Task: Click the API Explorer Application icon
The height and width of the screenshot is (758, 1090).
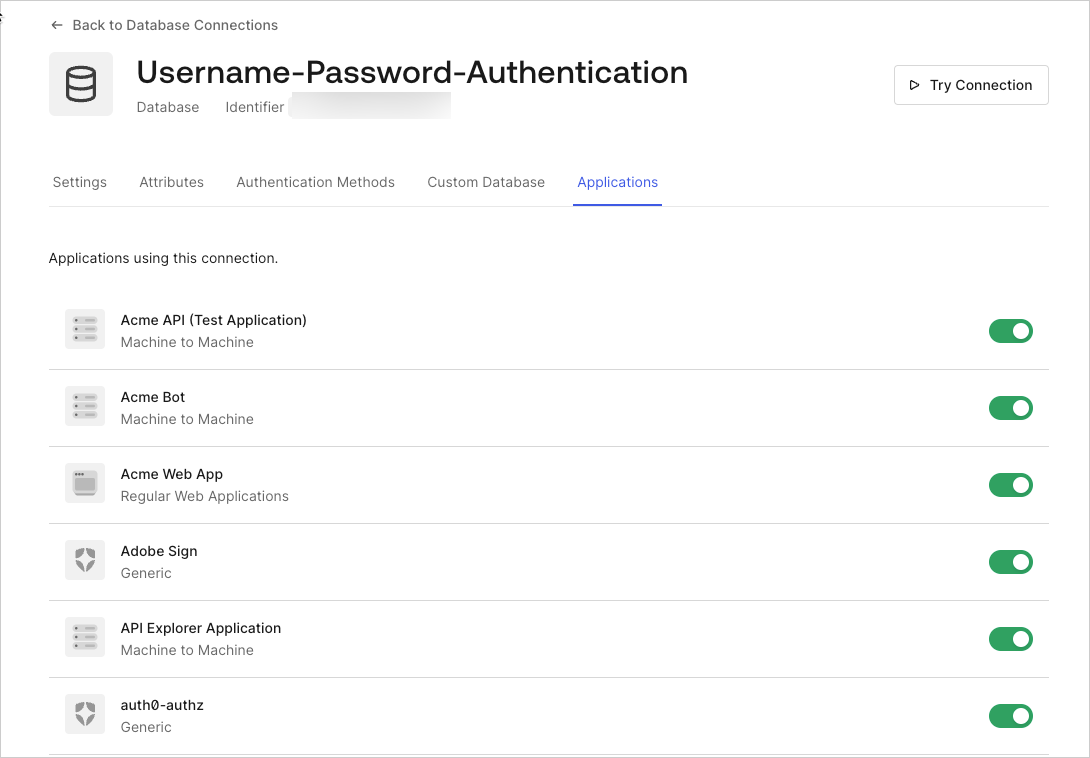Action: [x=85, y=636]
